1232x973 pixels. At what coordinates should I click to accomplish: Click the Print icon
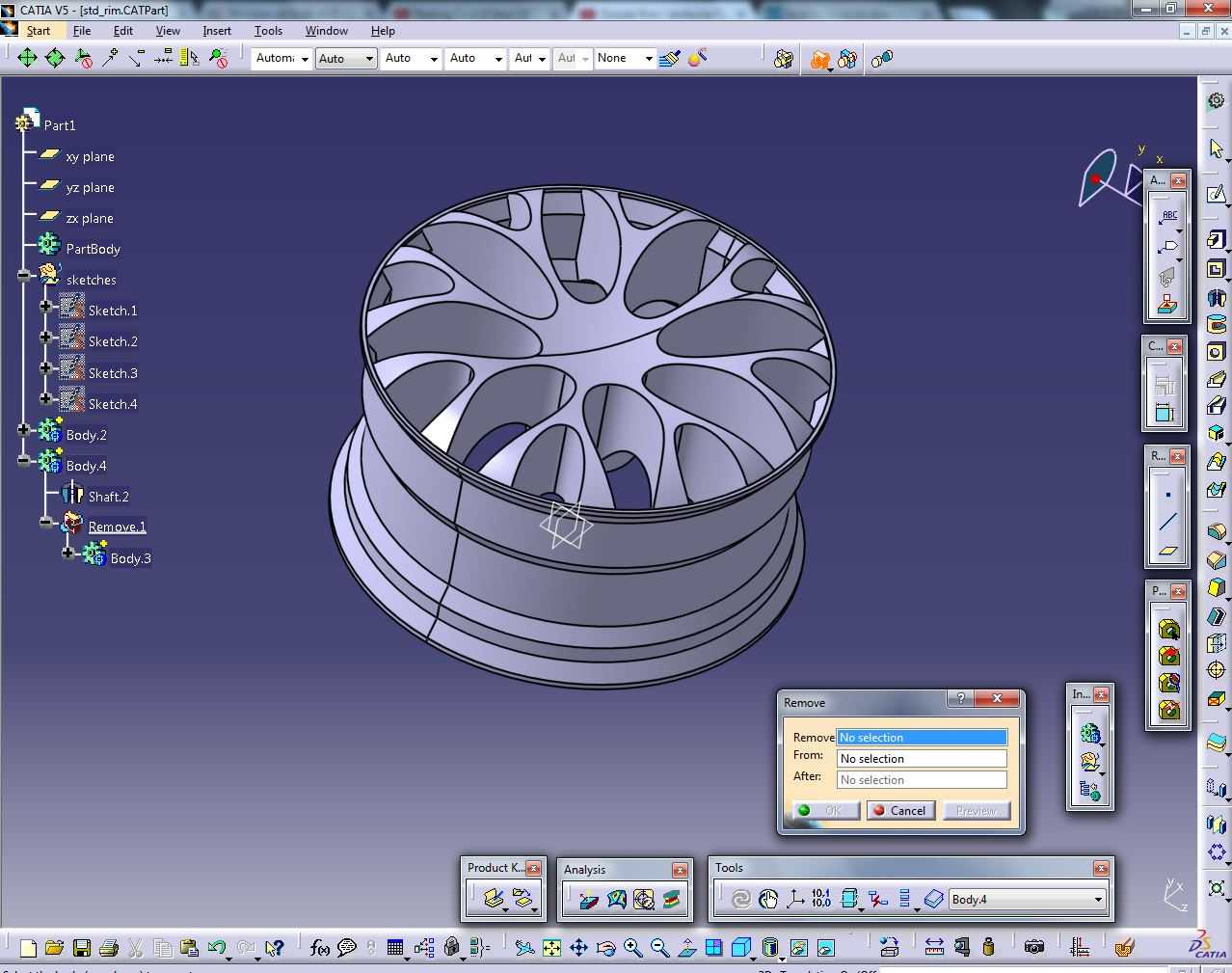coord(108,948)
